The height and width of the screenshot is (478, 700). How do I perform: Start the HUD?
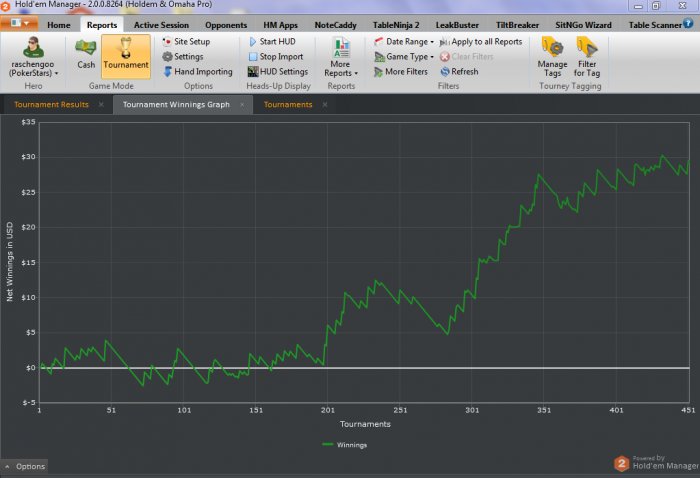tap(274, 42)
